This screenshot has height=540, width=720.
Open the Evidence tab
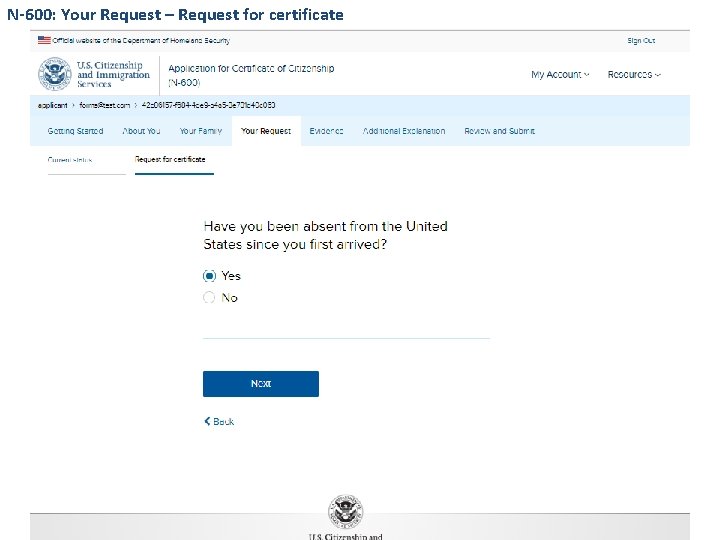click(326, 131)
